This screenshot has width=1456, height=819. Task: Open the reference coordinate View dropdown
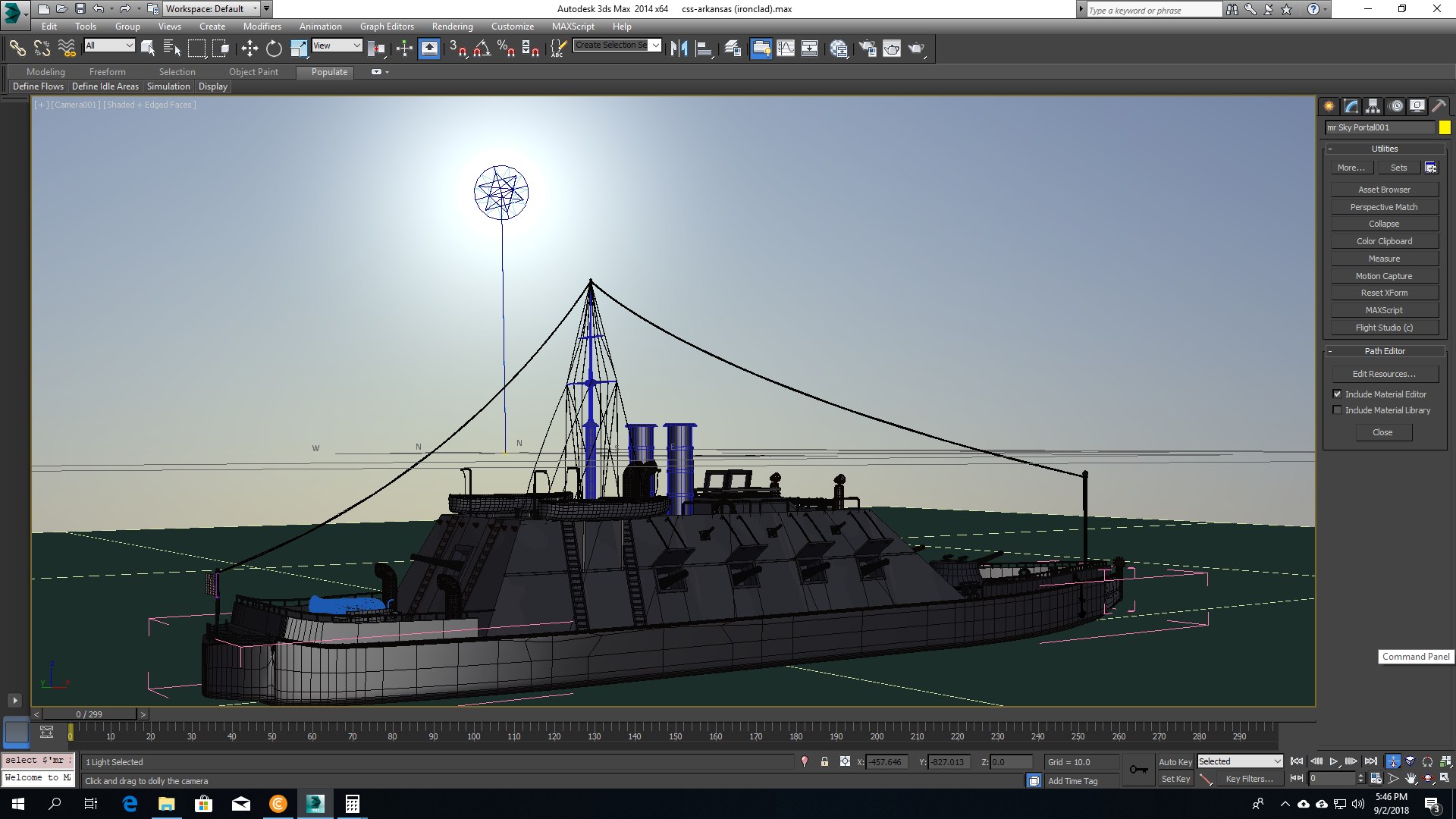point(337,45)
